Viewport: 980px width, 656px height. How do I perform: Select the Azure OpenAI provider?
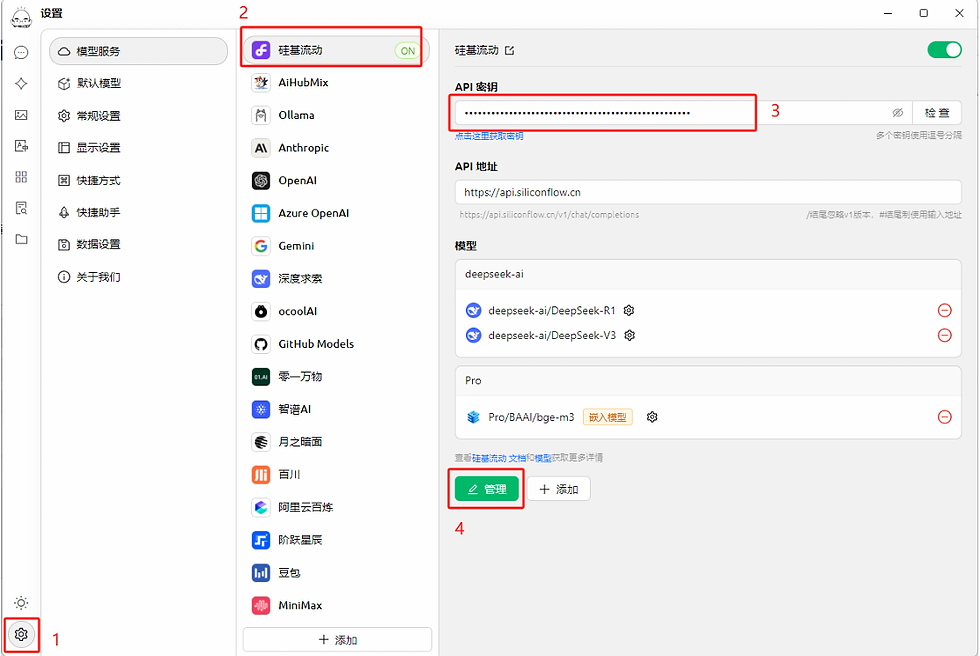pyautogui.click(x=337, y=213)
